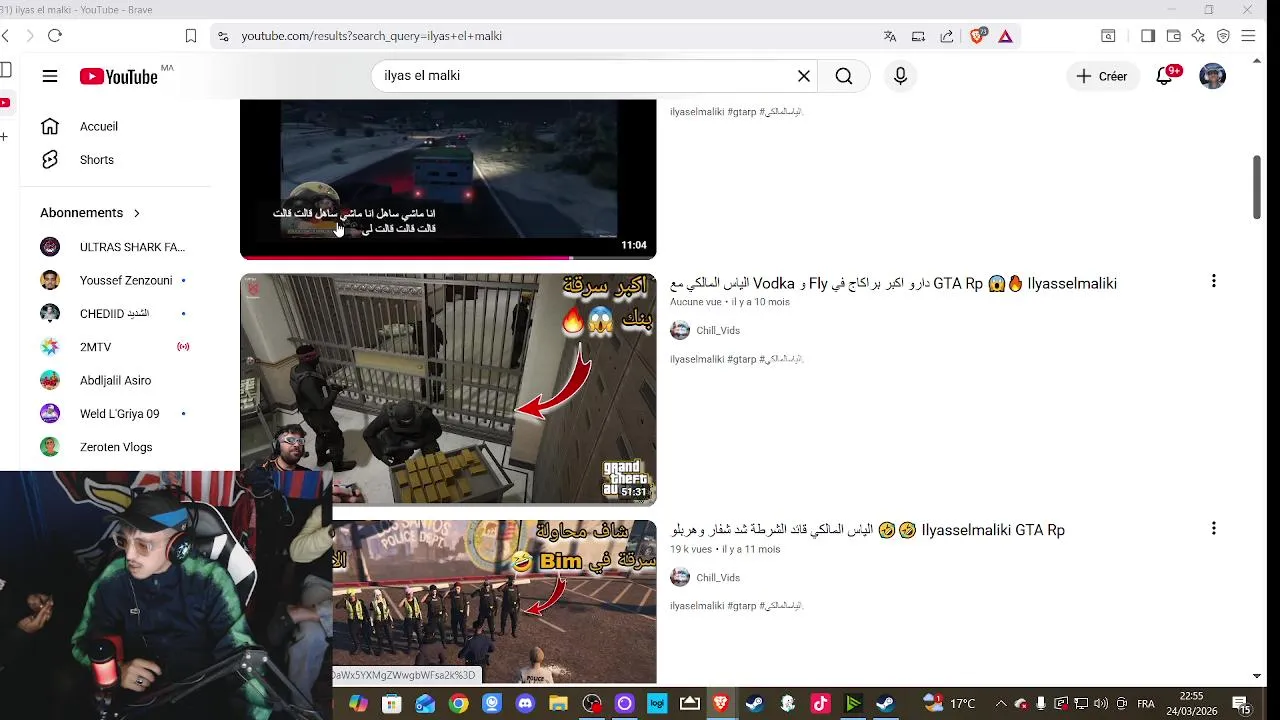Open the YouTube hamburger guide menu
This screenshot has height=720, width=1280.
pos(50,76)
